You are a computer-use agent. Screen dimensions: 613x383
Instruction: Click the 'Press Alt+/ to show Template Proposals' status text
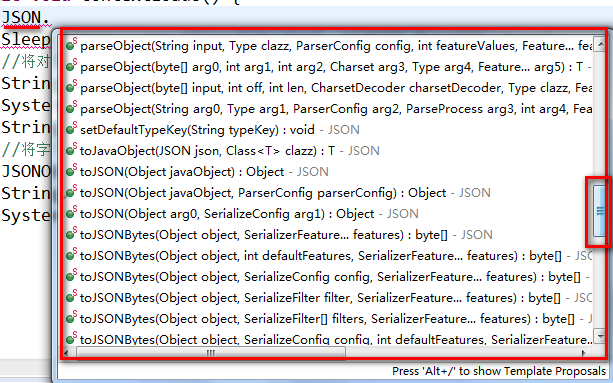point(499,371)
